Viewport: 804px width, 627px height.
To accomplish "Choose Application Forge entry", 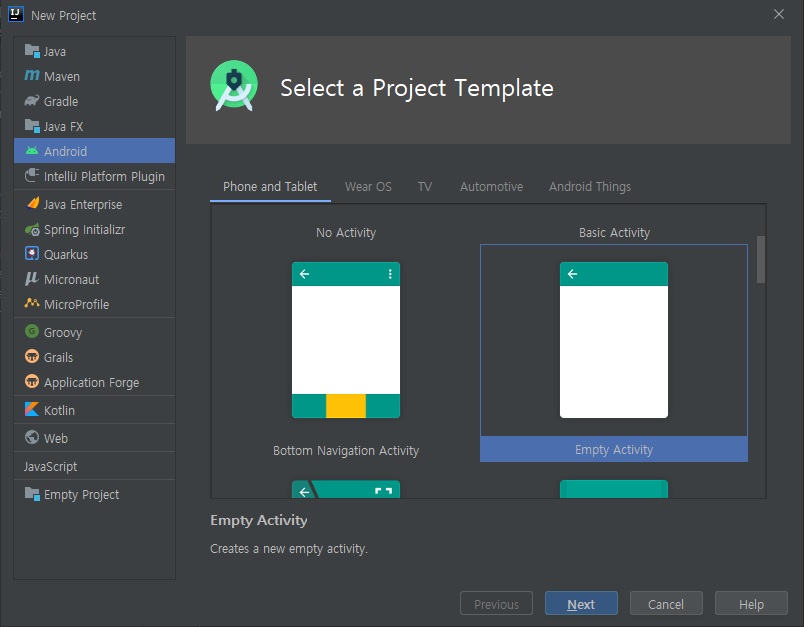I will 94,382.
